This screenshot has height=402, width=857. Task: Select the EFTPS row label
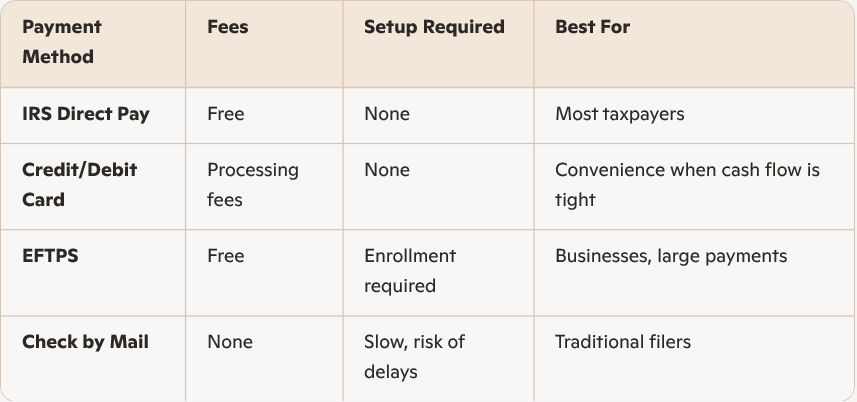click(x=50, y=257)
